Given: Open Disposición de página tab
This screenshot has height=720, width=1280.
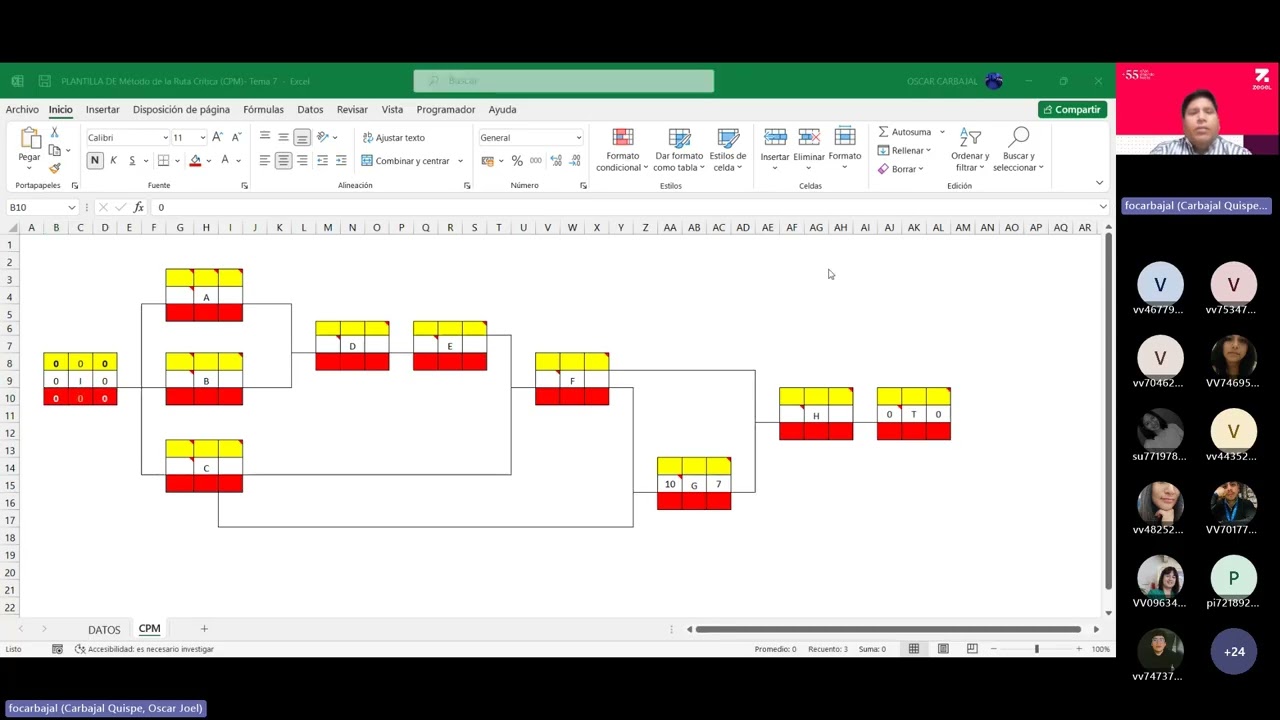Looking at the screenshot, I should coord(181,110).
